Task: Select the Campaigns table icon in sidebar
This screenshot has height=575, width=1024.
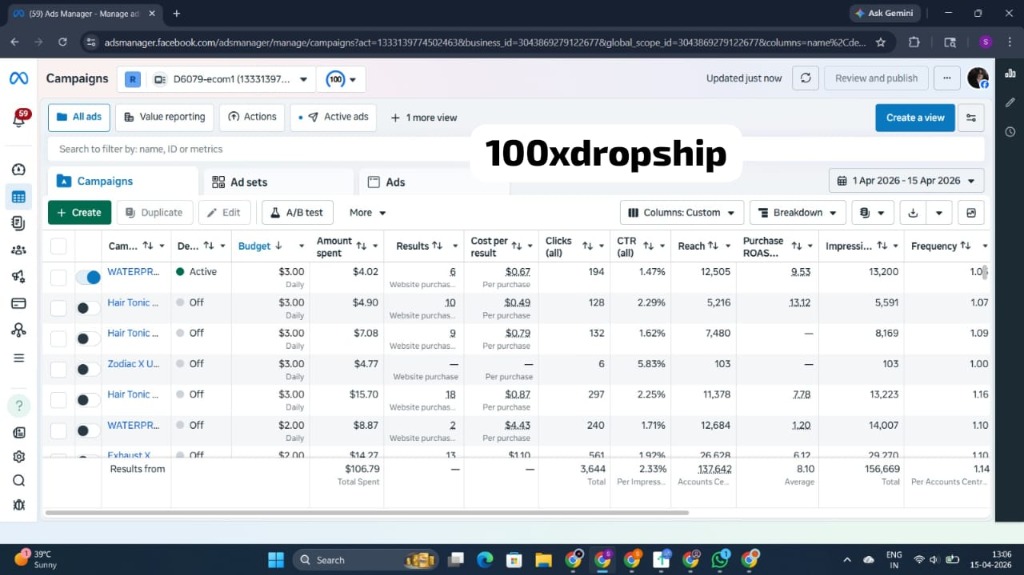Action: point(18,197)
